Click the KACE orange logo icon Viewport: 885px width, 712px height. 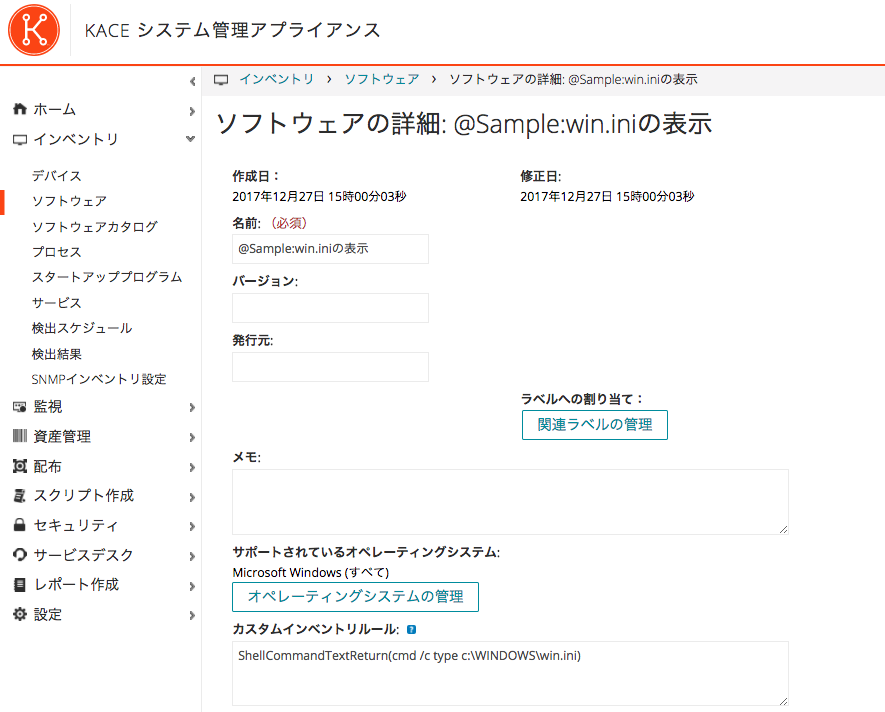tap(34, 30)
